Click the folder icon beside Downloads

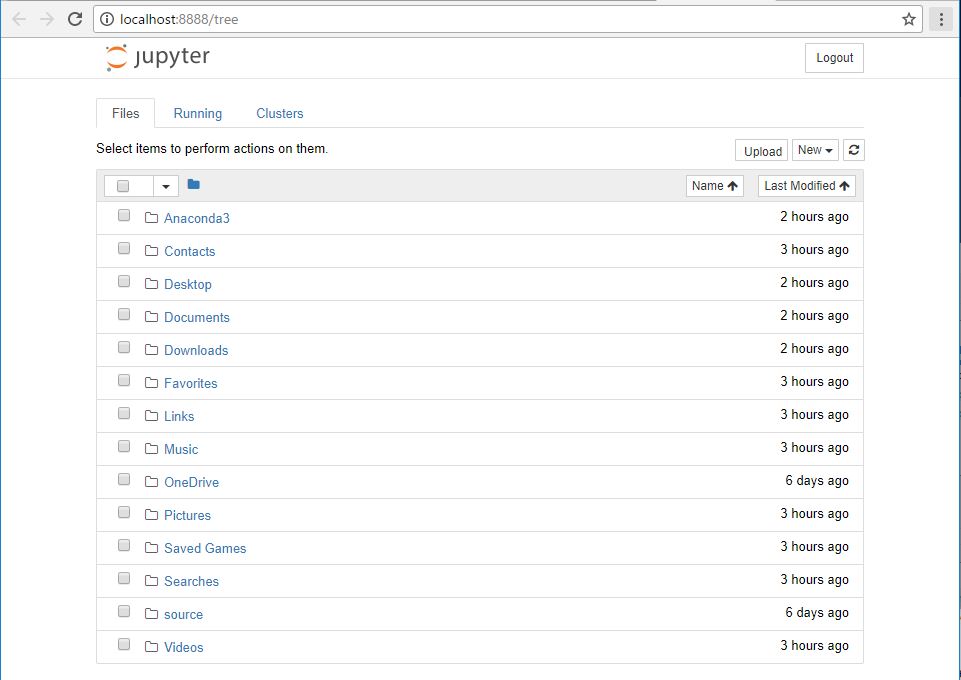[151, 350]
